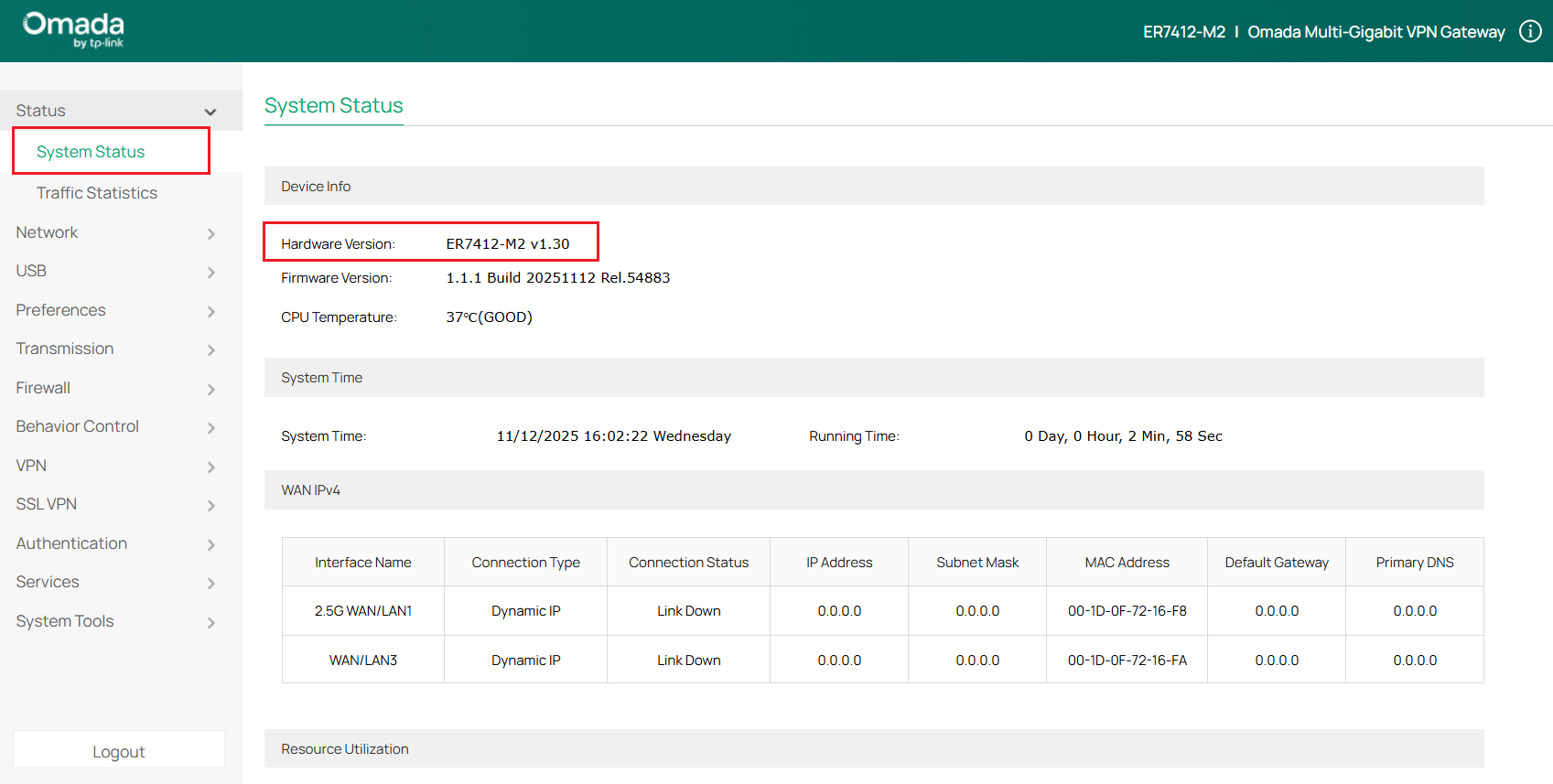The width and height of the screenshot is (1553, 784).
Task: Click CPU temperature value 37℃(GOOD)
Action: click(490, 317)
